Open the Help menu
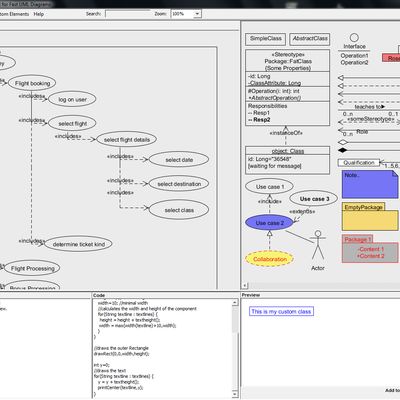This screenshot has width=400, height=400. [39, 14]
